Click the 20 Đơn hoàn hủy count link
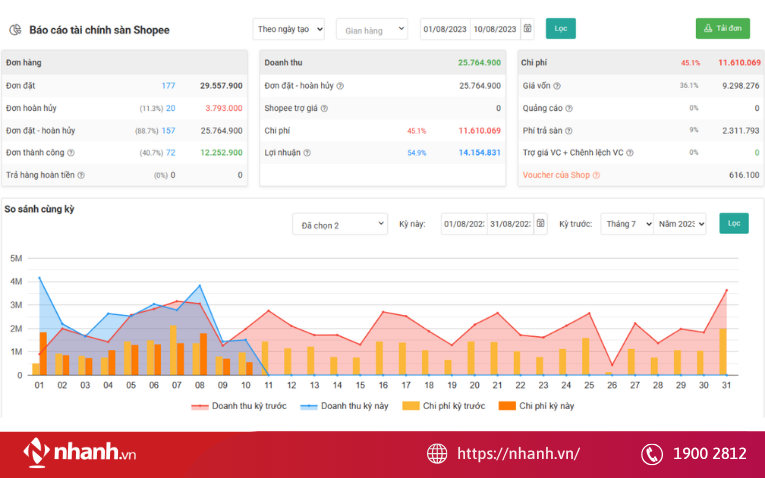This screenshot has height=478, width=765. click(171, 108)
